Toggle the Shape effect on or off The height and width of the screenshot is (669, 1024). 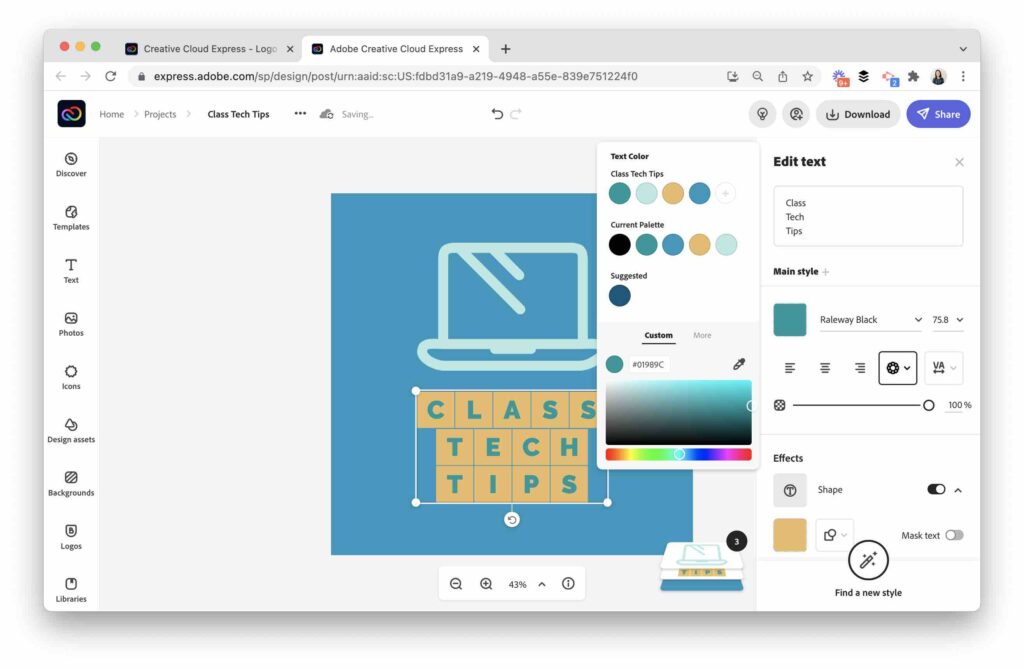coord(936,489)
